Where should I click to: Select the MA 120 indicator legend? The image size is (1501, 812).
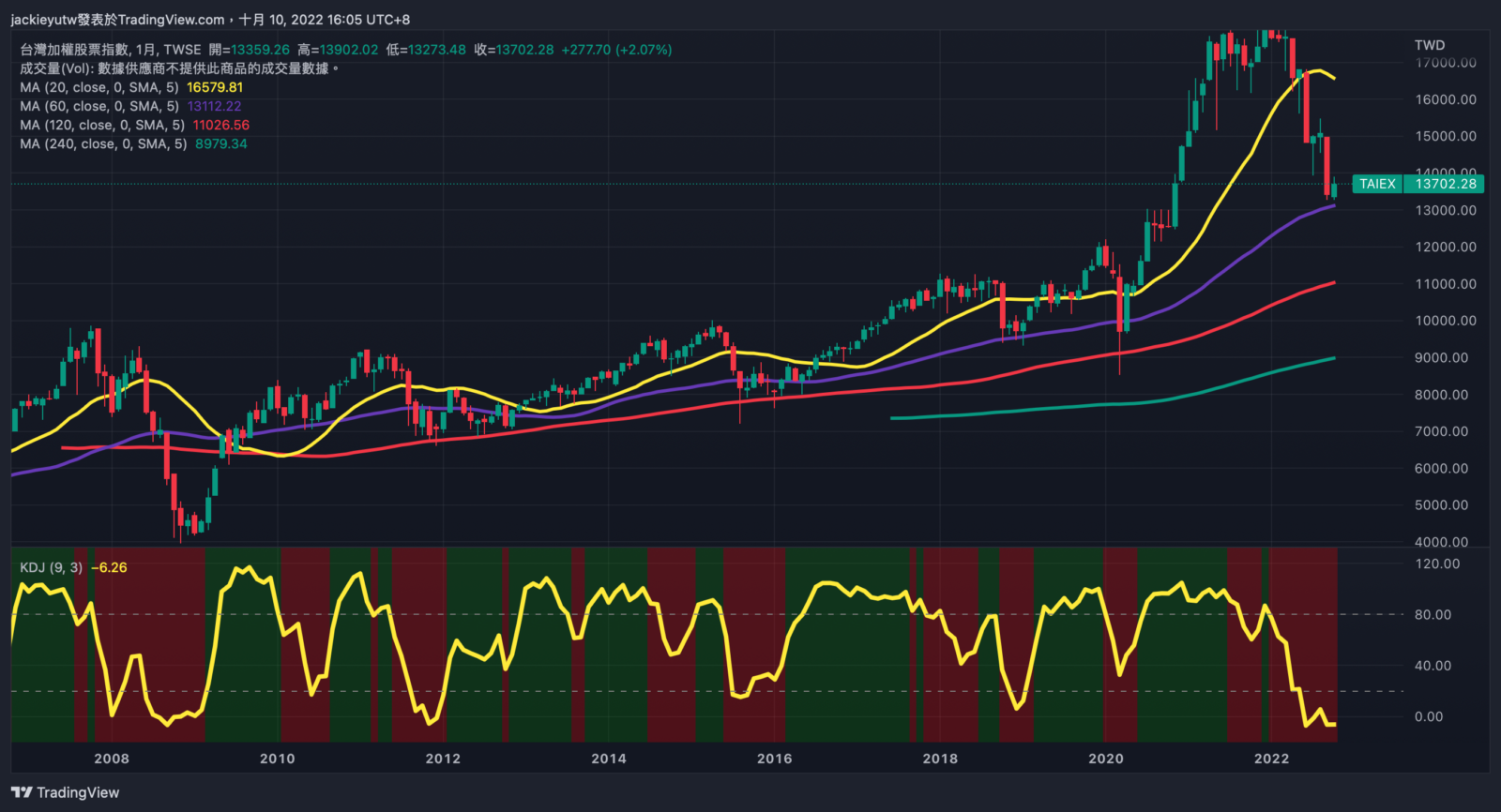click(x=101, y=125)
